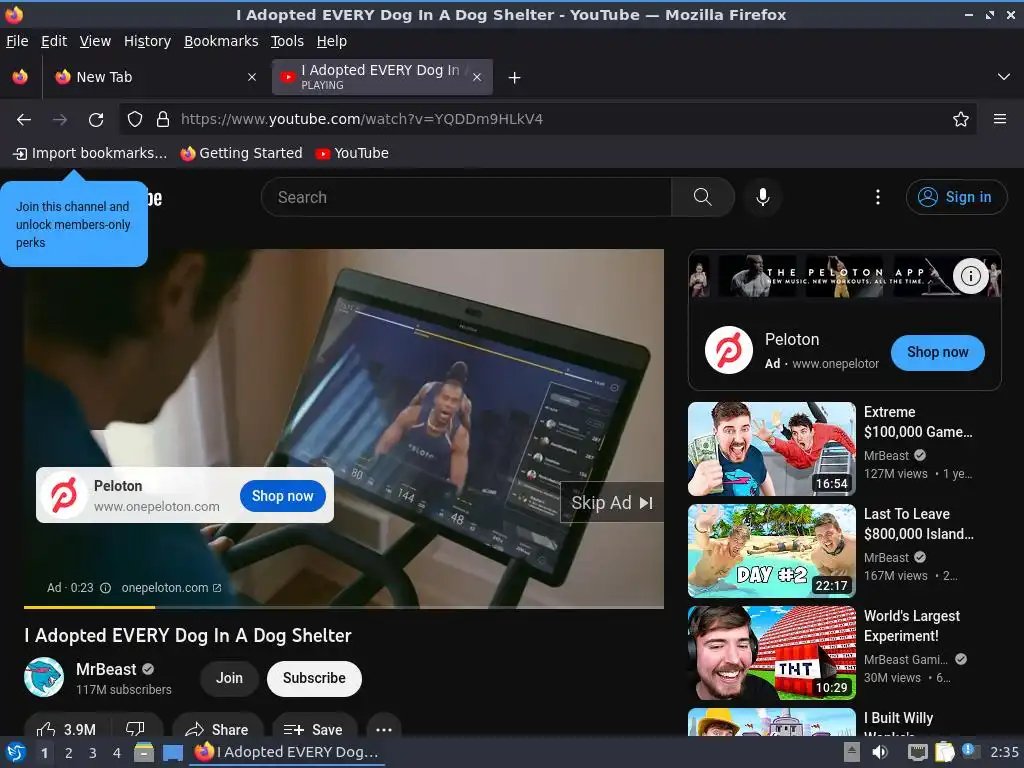The image size is (1024, 768).
Task: Click the YouTube search magnifier button
Action: (703, 197)
